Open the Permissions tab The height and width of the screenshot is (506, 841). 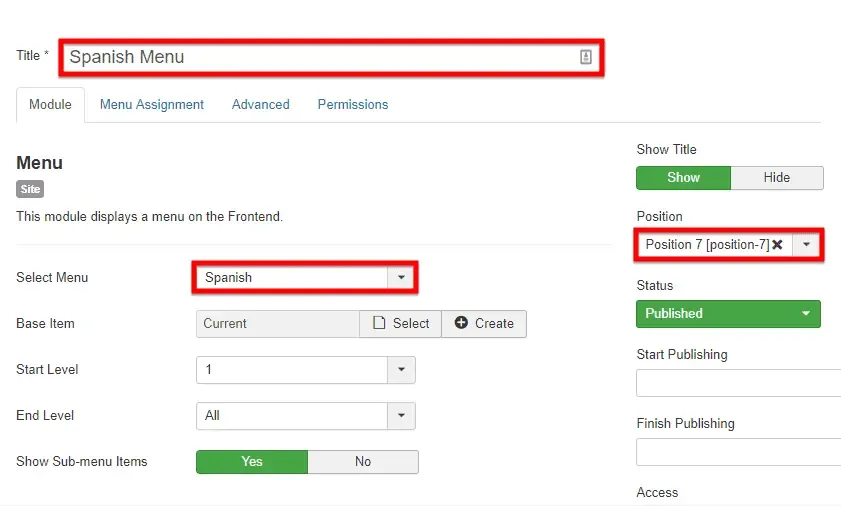(353, 105)
